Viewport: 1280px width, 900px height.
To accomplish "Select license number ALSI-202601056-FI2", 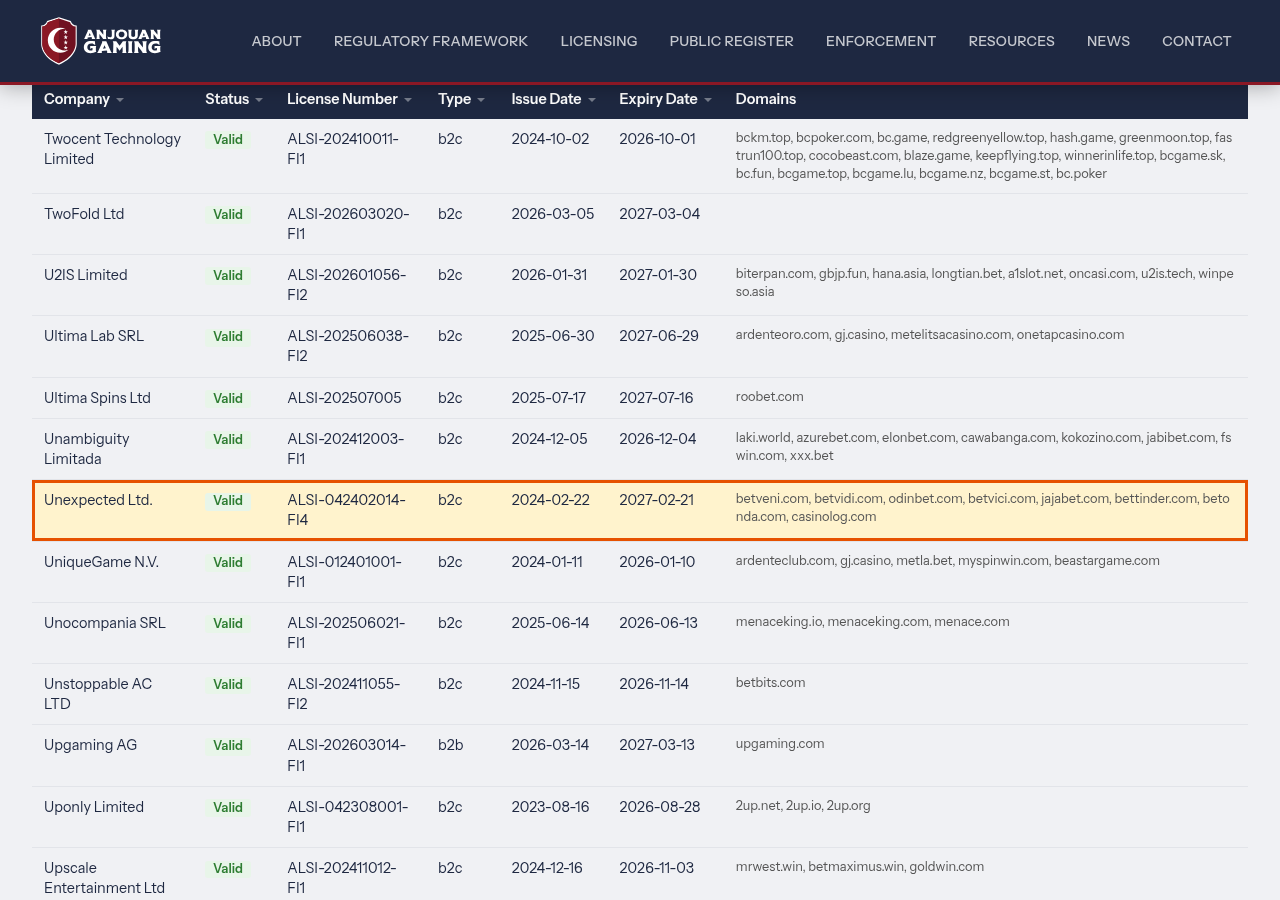I will click(347, 285).
